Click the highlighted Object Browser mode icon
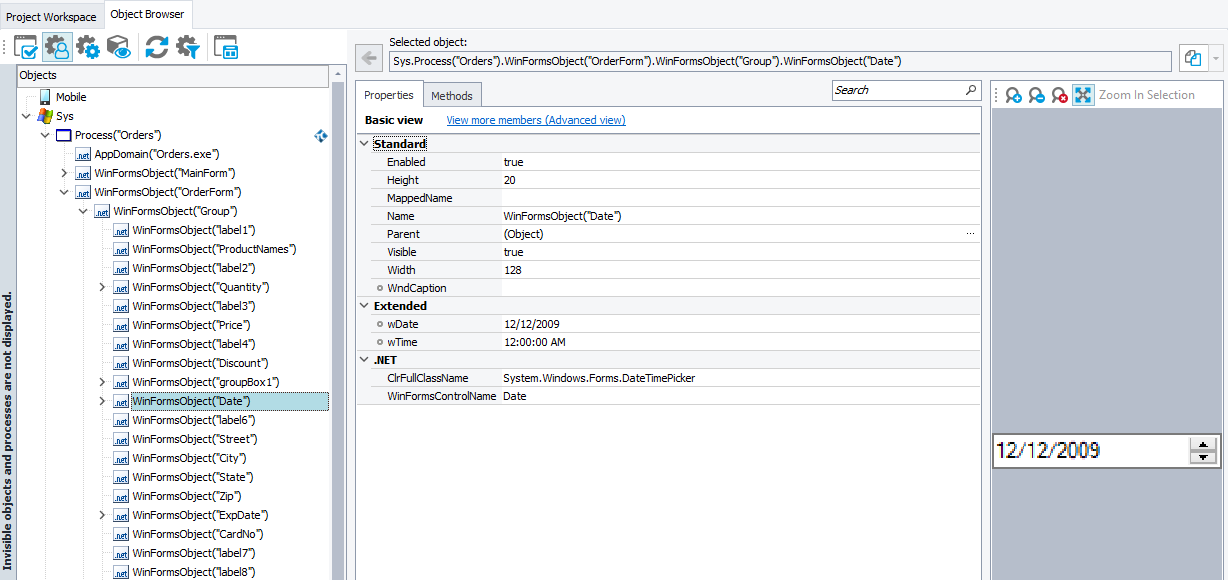The width and height of the screenshot is (1228, 580). pyautogui.click(x=58, y=46)
